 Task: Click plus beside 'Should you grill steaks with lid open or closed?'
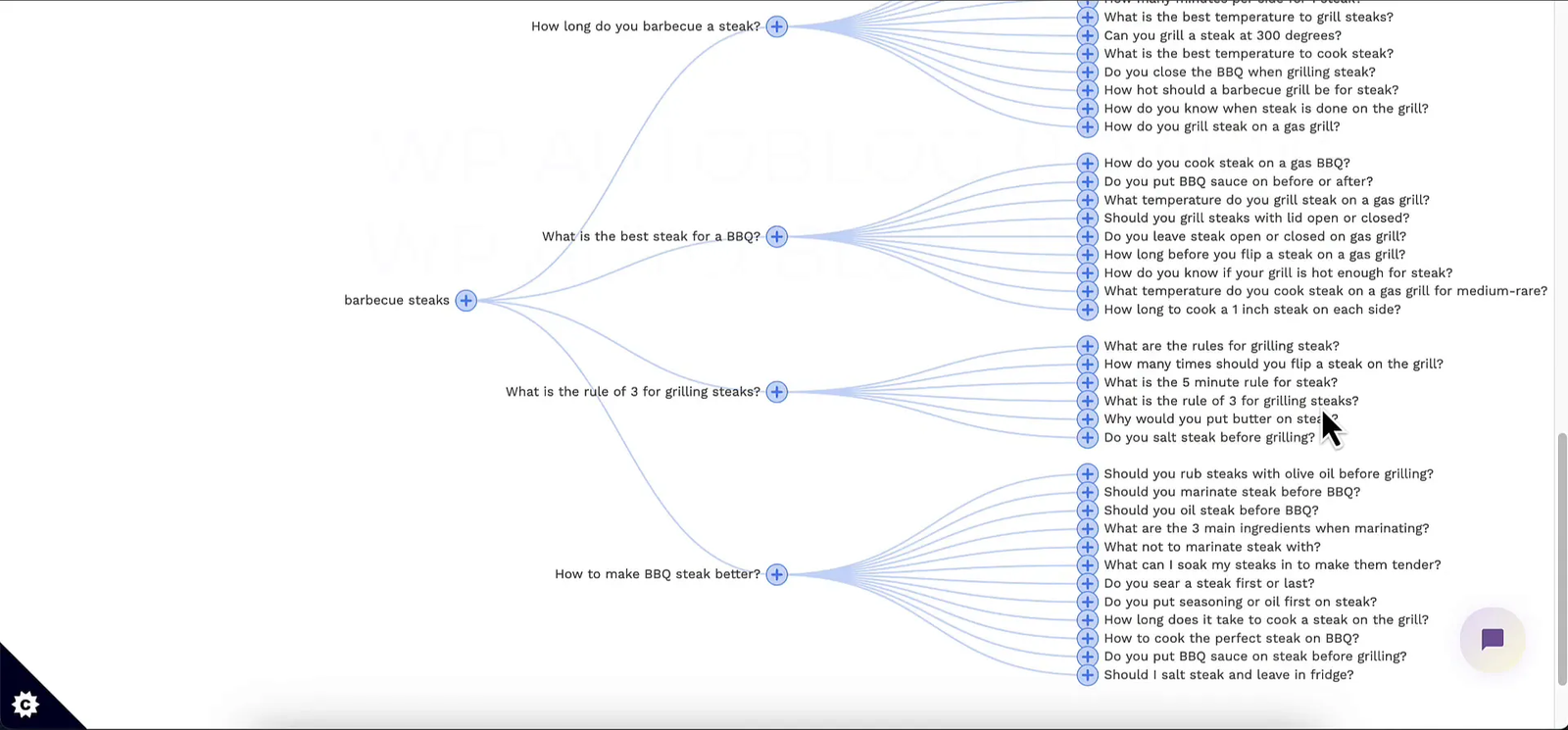point(1087,219)
